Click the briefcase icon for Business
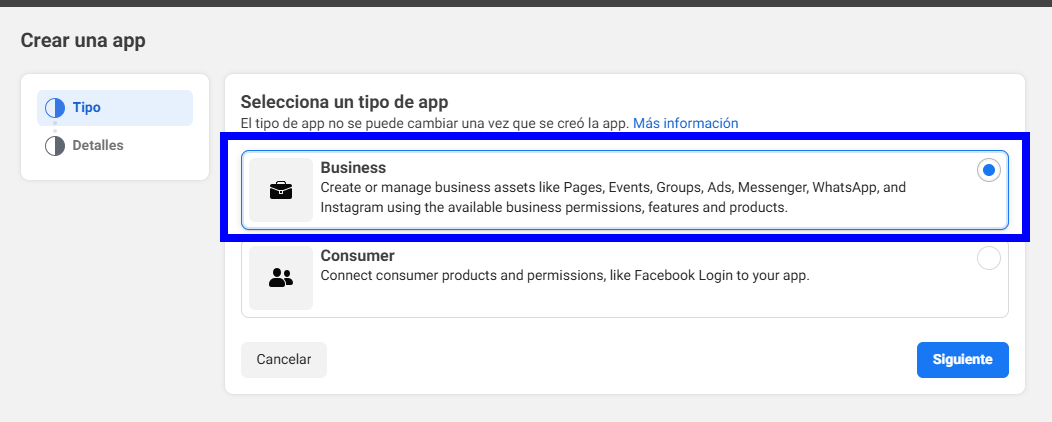The height and width of the screenshot is (422, 1052). 281,190
